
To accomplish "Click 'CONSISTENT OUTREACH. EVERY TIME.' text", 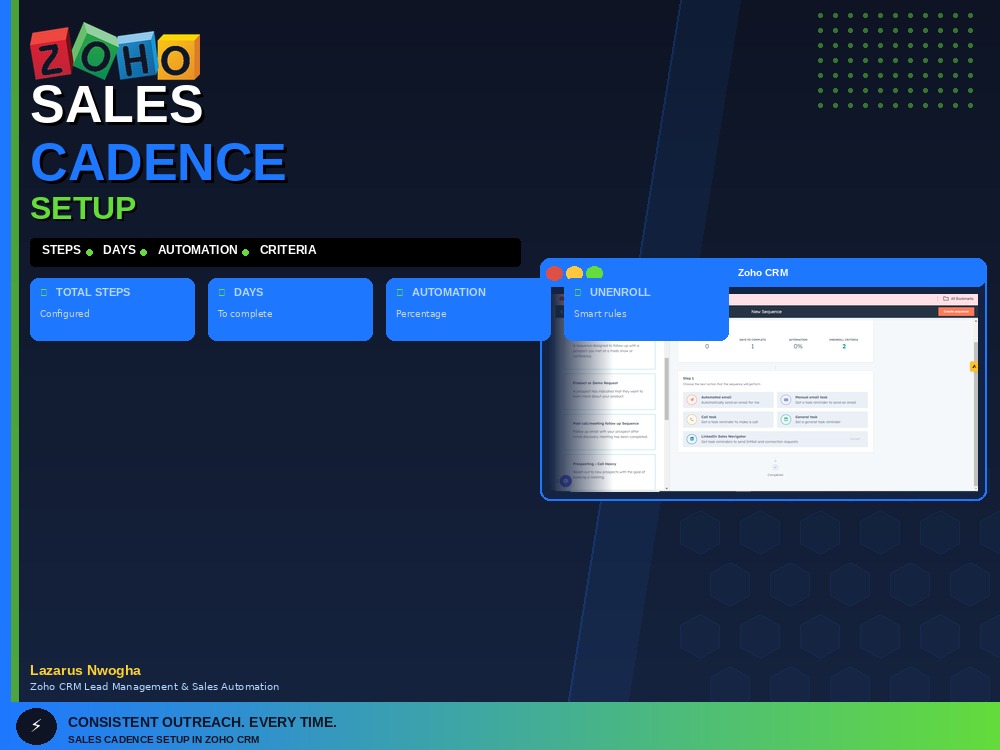I will click(x=202, y=722).
